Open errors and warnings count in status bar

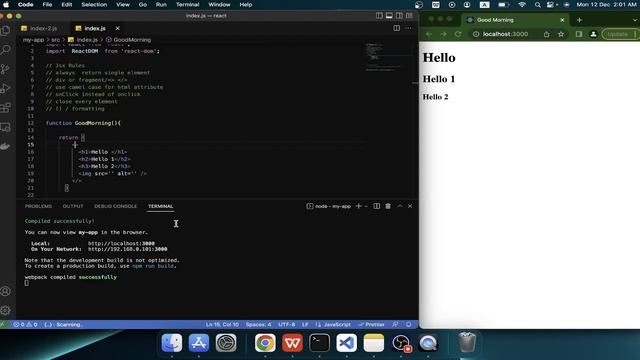coord(25,324)
